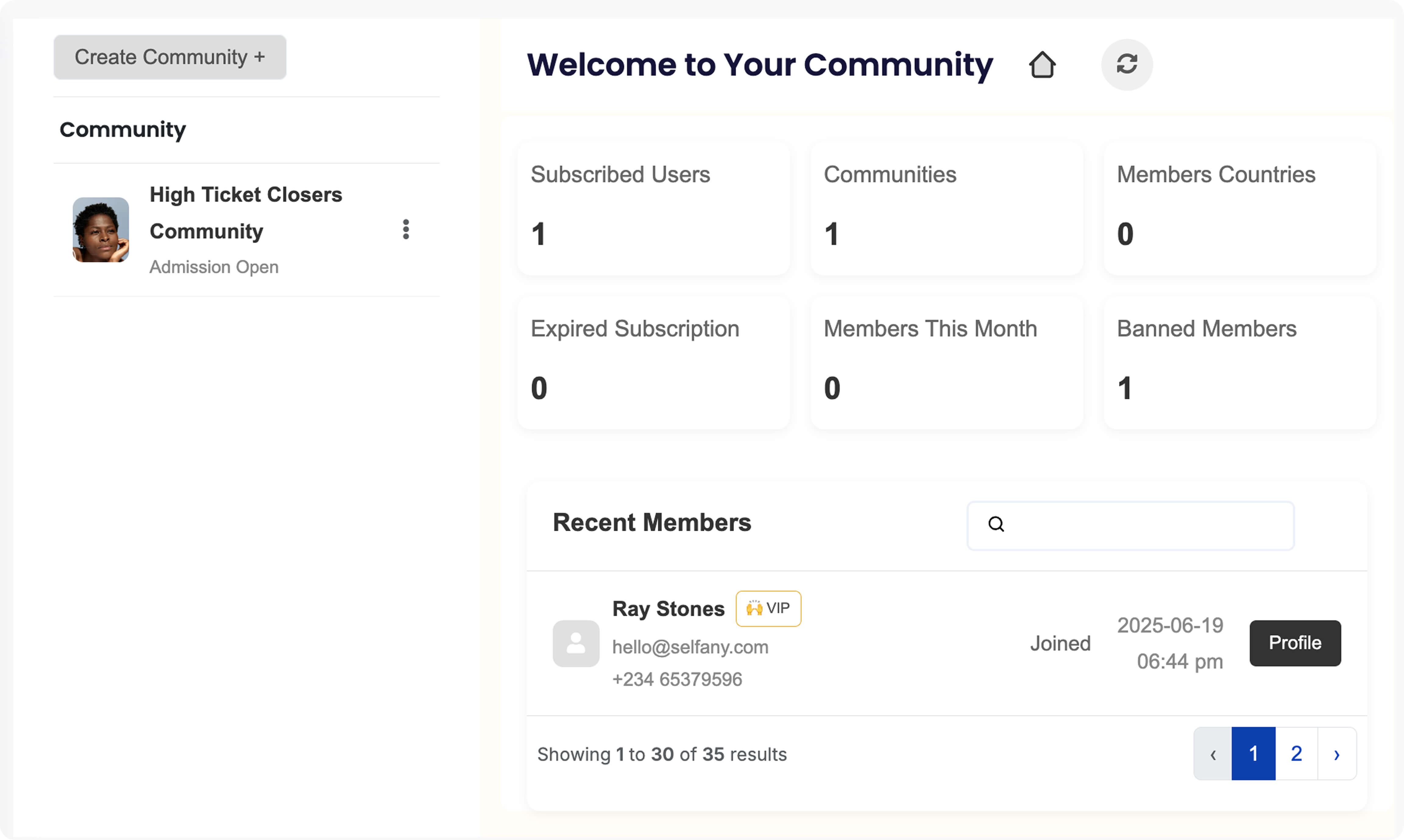The width and height of the screenshot is (1404, 840).
Task: Click Ray Stones' default avatar icon
Action: (576, 644)
